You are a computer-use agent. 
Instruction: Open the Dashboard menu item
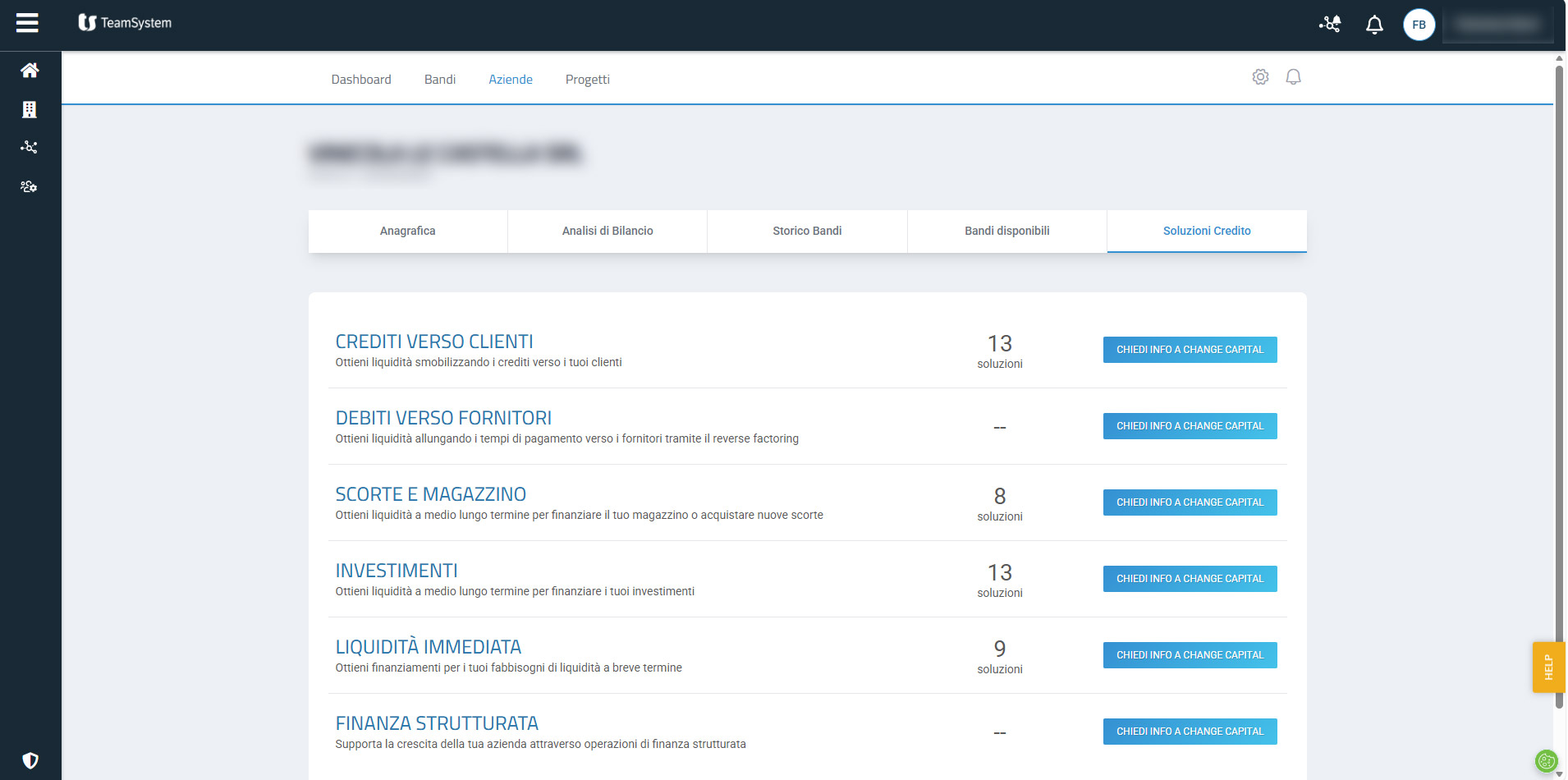click(x=361, y=80)
